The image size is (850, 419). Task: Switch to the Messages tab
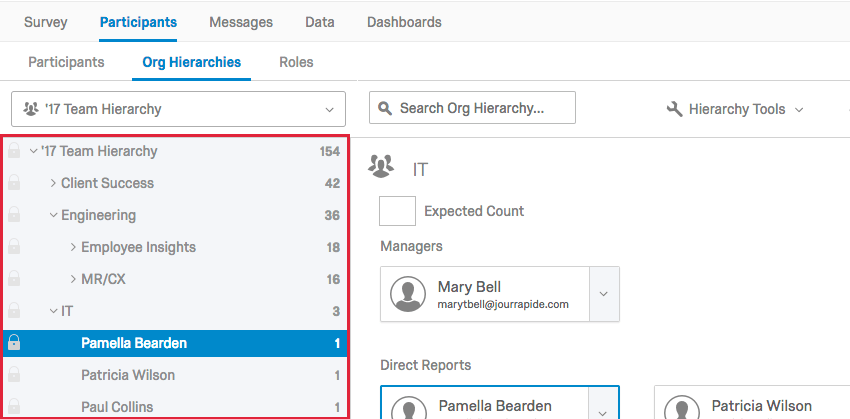(x=241, y=22)
